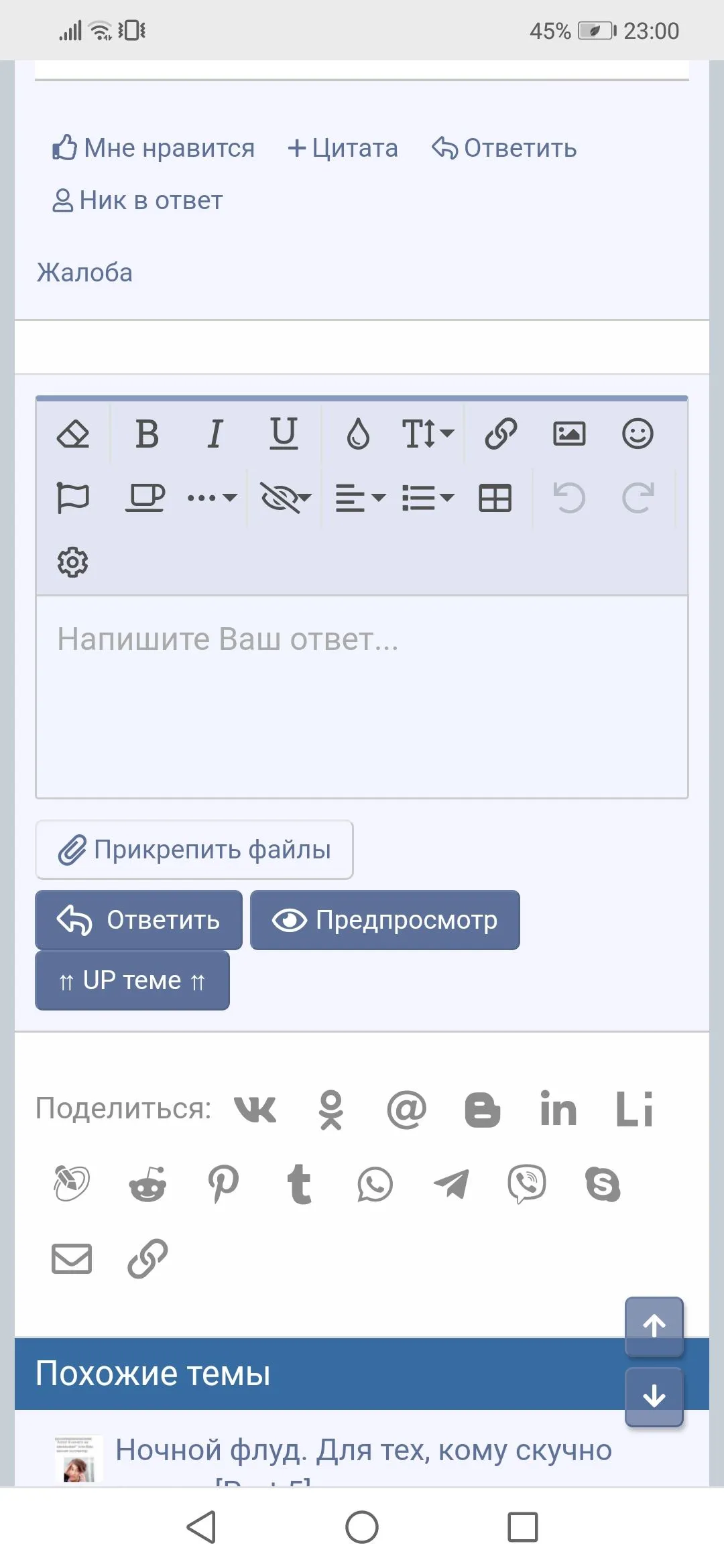Expand the font size dropdown

point(428,434)
